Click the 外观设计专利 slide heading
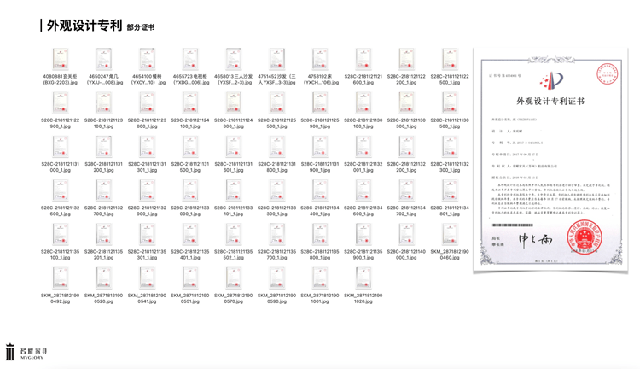 coord(84,26)
